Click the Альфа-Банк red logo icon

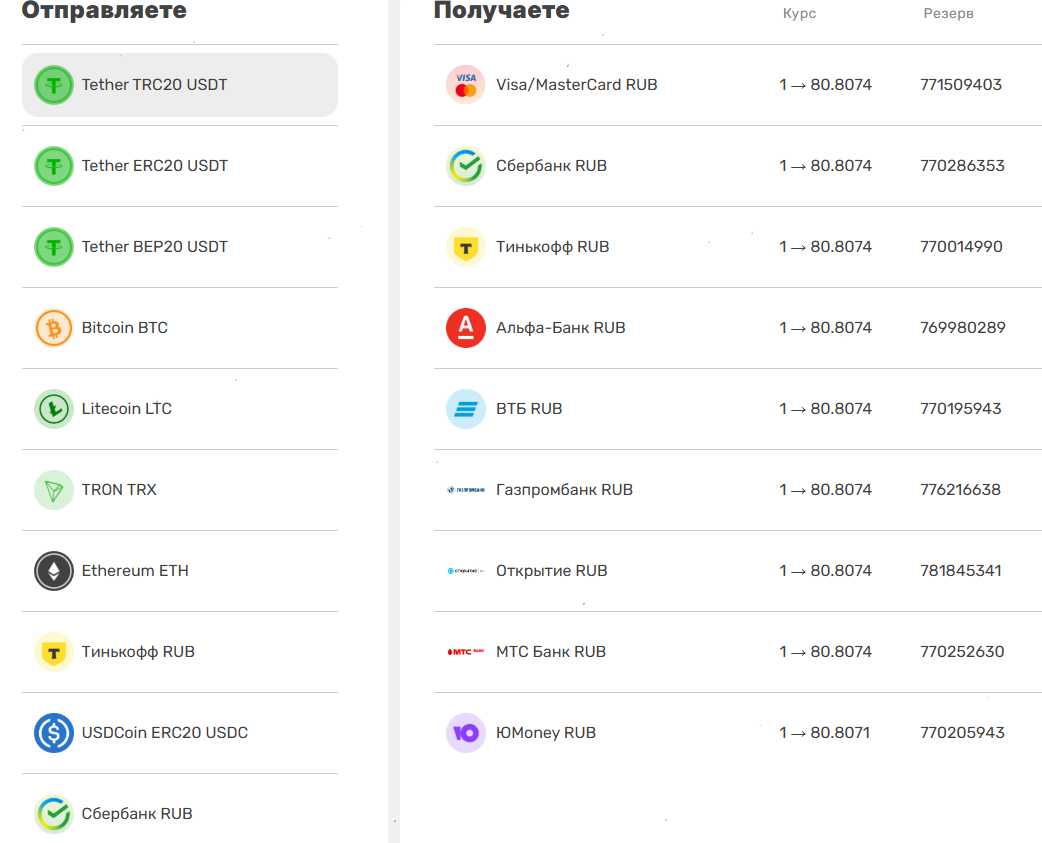[465, 328]
